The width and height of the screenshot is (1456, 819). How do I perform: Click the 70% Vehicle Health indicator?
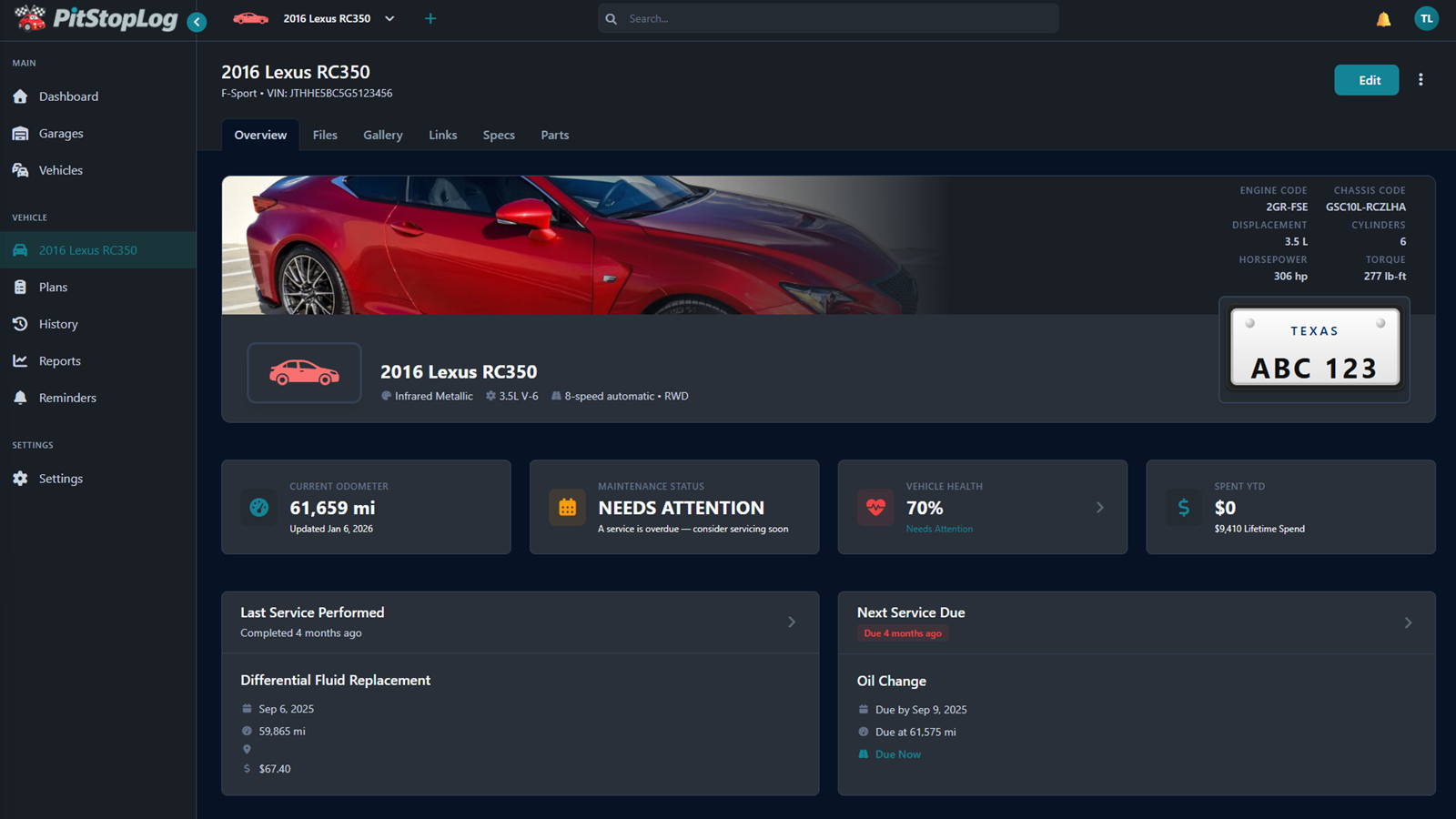point(925,508)
